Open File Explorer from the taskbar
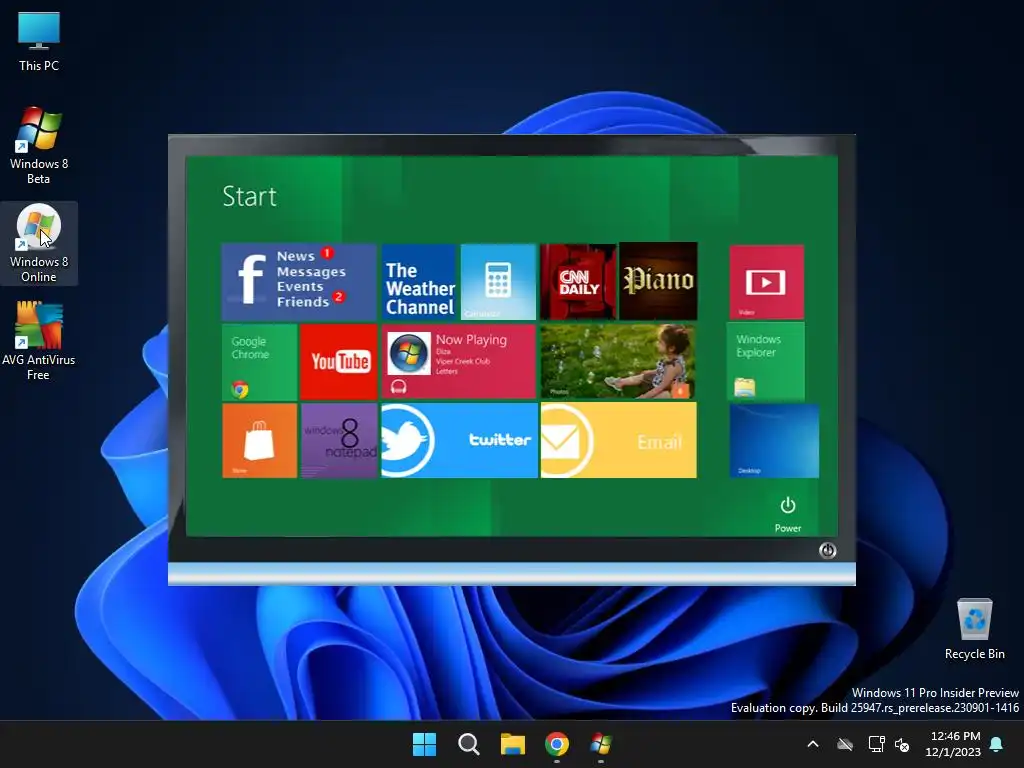Screen dimensions: 1024x768 coord(513,744)
